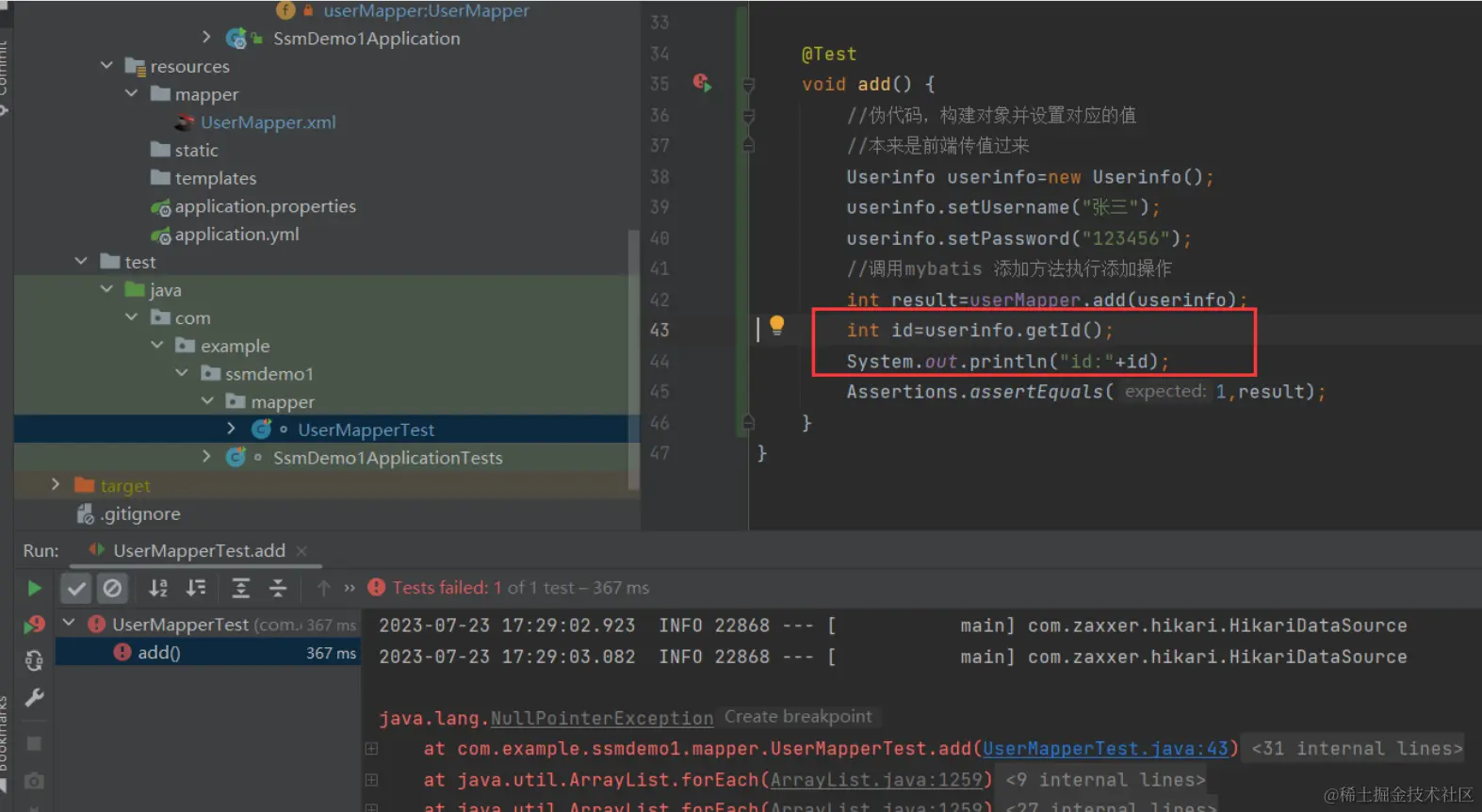Expand the target folder

point(56,485)
